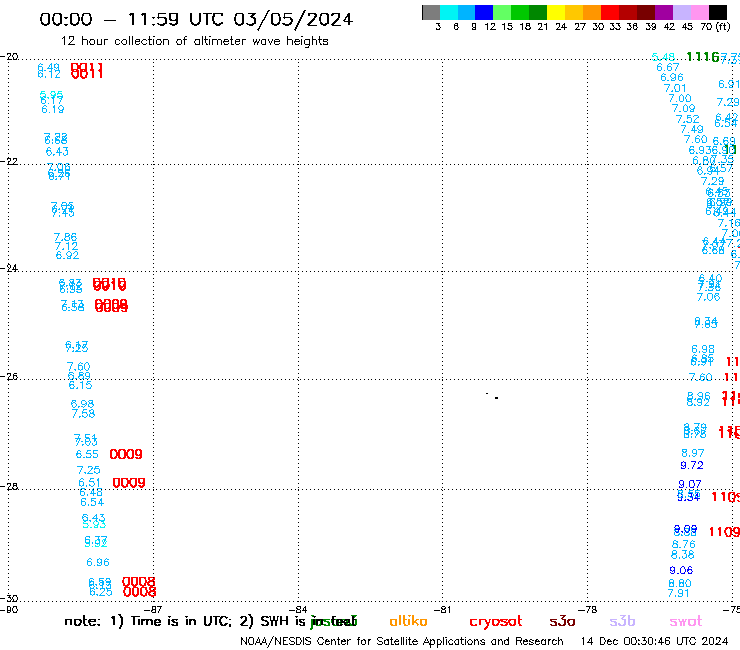Click the '-20' latitude axis label
Image resolution: width=740 pixels, height=650 pixels.
(9, 57)
